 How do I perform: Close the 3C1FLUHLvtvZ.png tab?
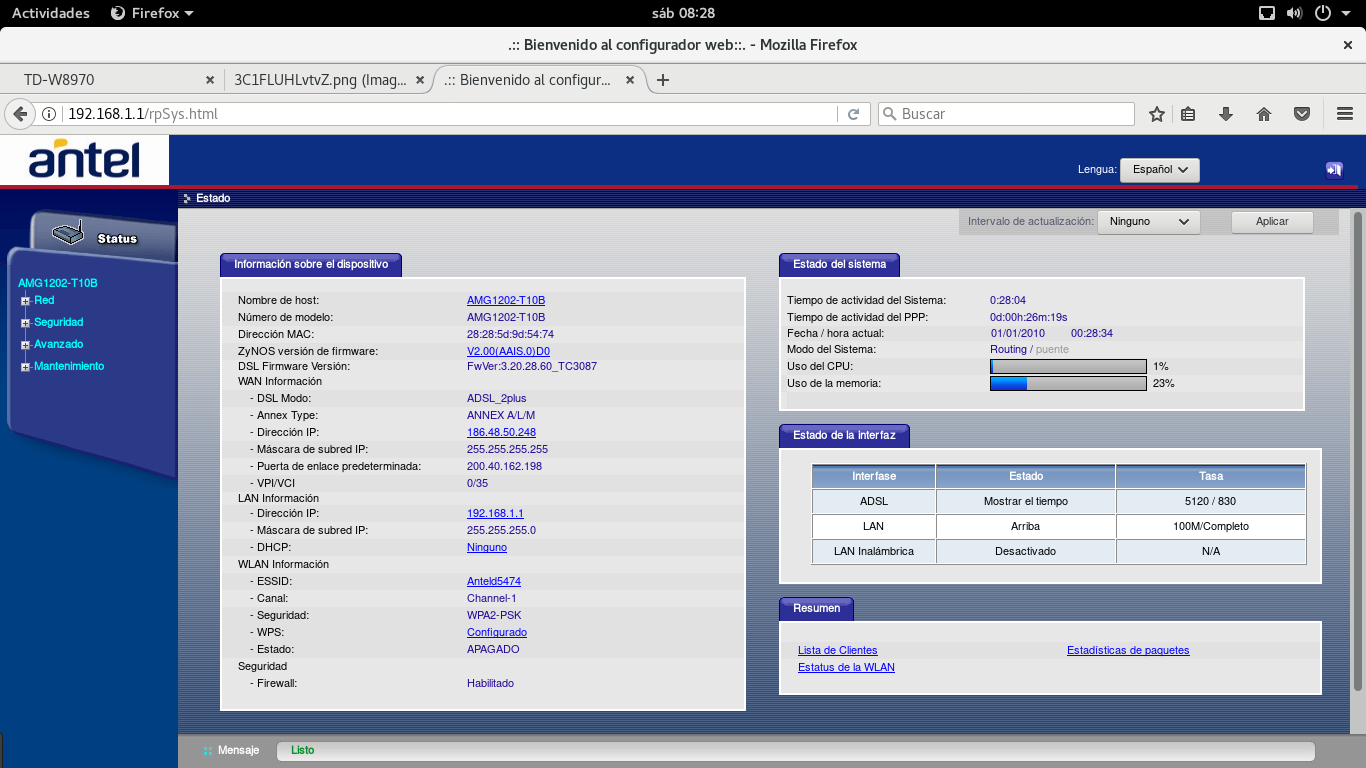point(421,80)
